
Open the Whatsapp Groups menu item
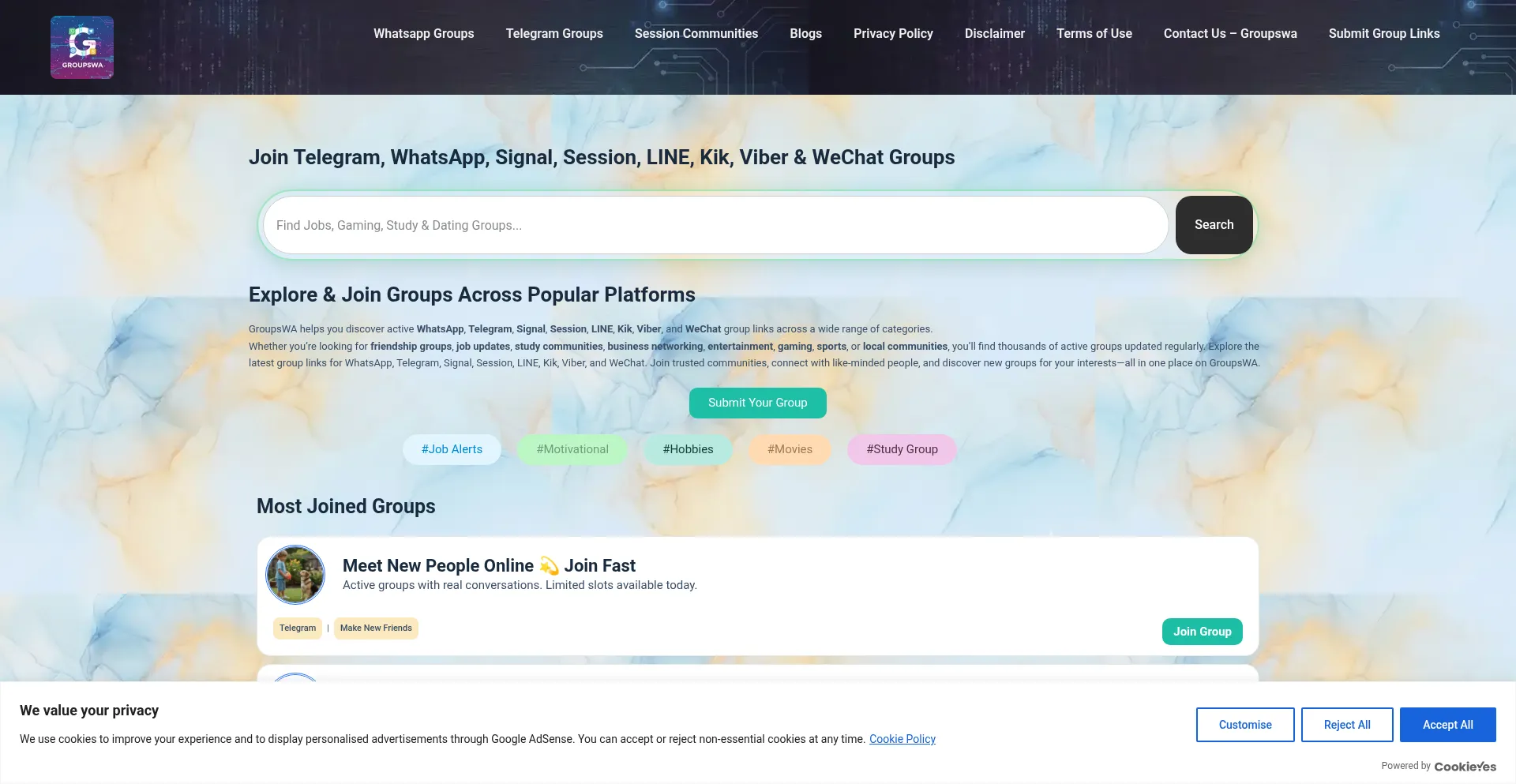tap(424, 33)
